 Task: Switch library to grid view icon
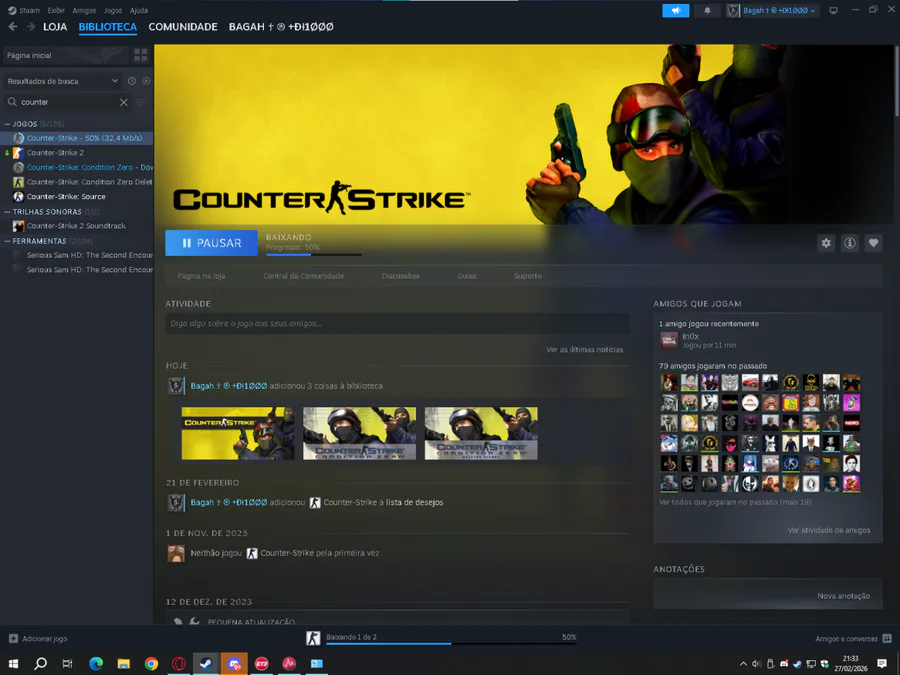141,55
